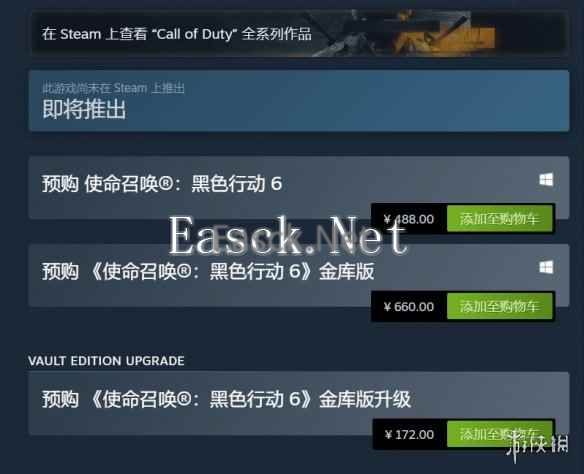Click the ¥ 488.00 price tag
Image resolution: width=584 pixels, height=474 pixels.
click(409, 219)
